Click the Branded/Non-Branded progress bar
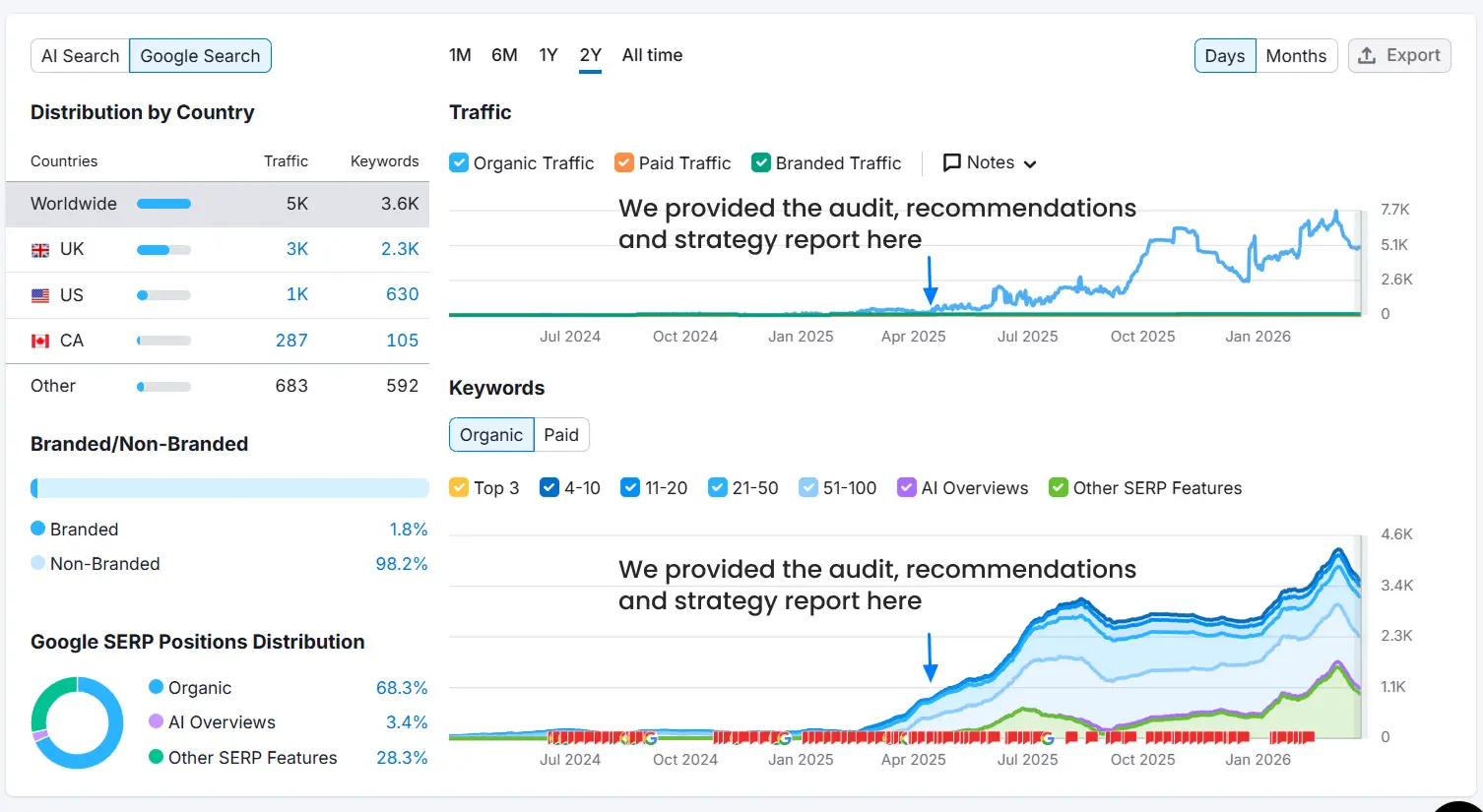Screen dimensions: 1483x812 [x=229, y=488]
